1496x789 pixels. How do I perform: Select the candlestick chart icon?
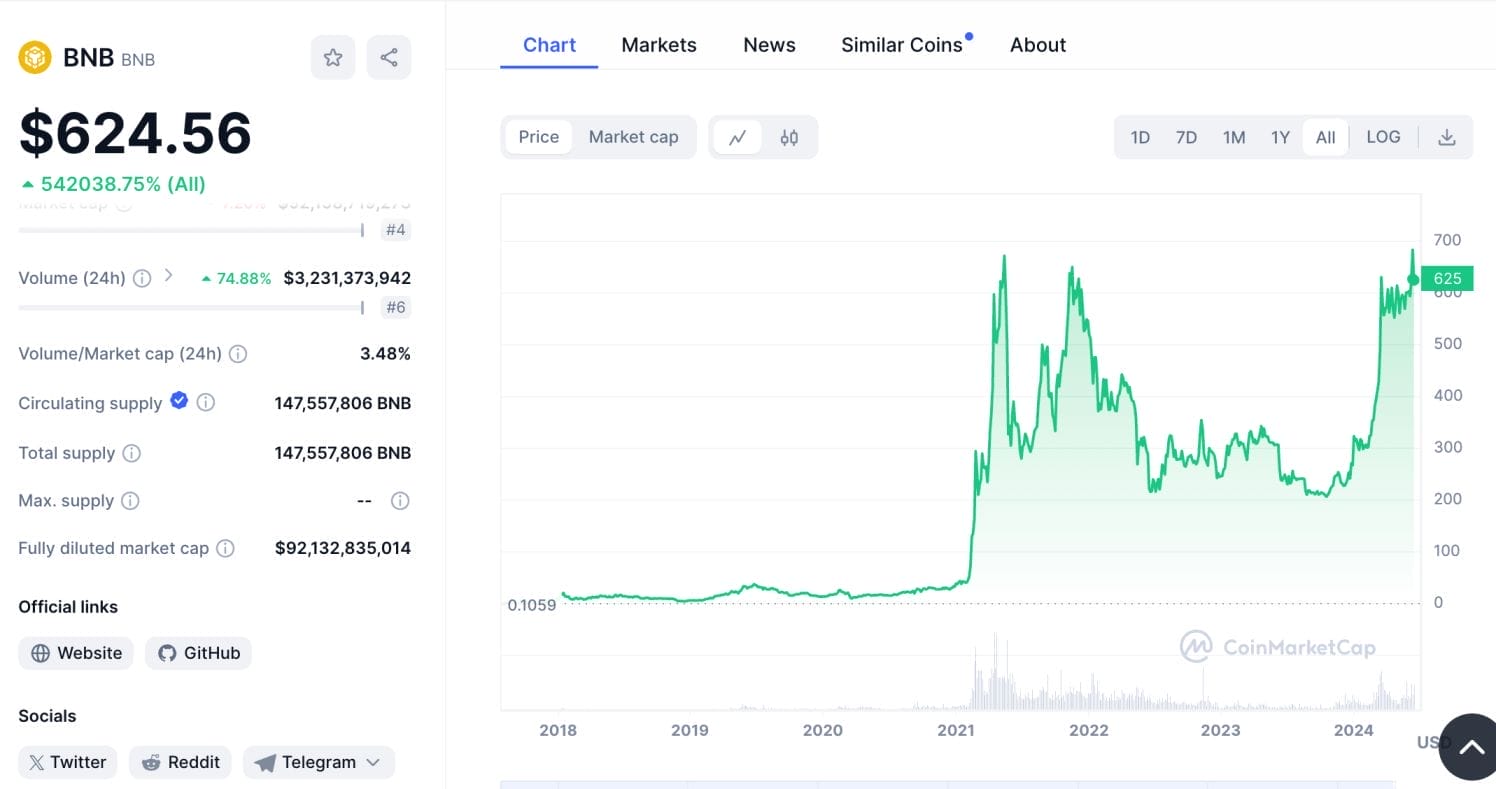click(789, 136)
